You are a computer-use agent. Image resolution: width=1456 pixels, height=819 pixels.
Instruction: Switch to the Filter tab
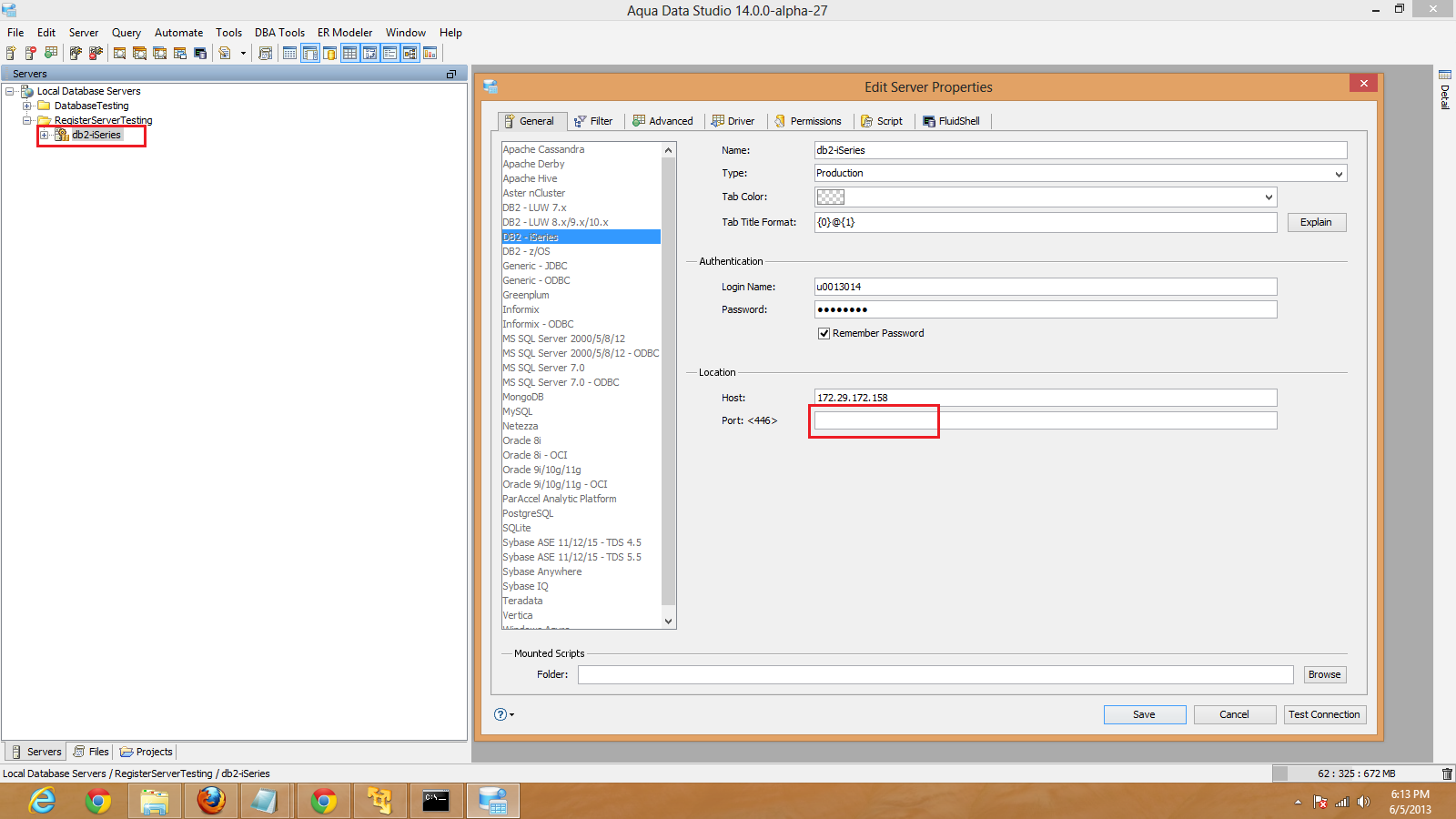click(593, 121)
